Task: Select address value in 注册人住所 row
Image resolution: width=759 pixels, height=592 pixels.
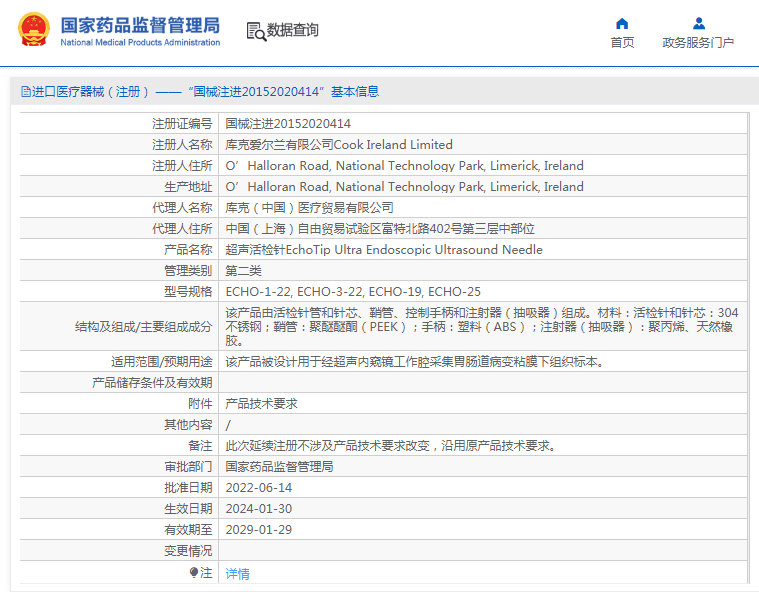Action: click(405, 166)
